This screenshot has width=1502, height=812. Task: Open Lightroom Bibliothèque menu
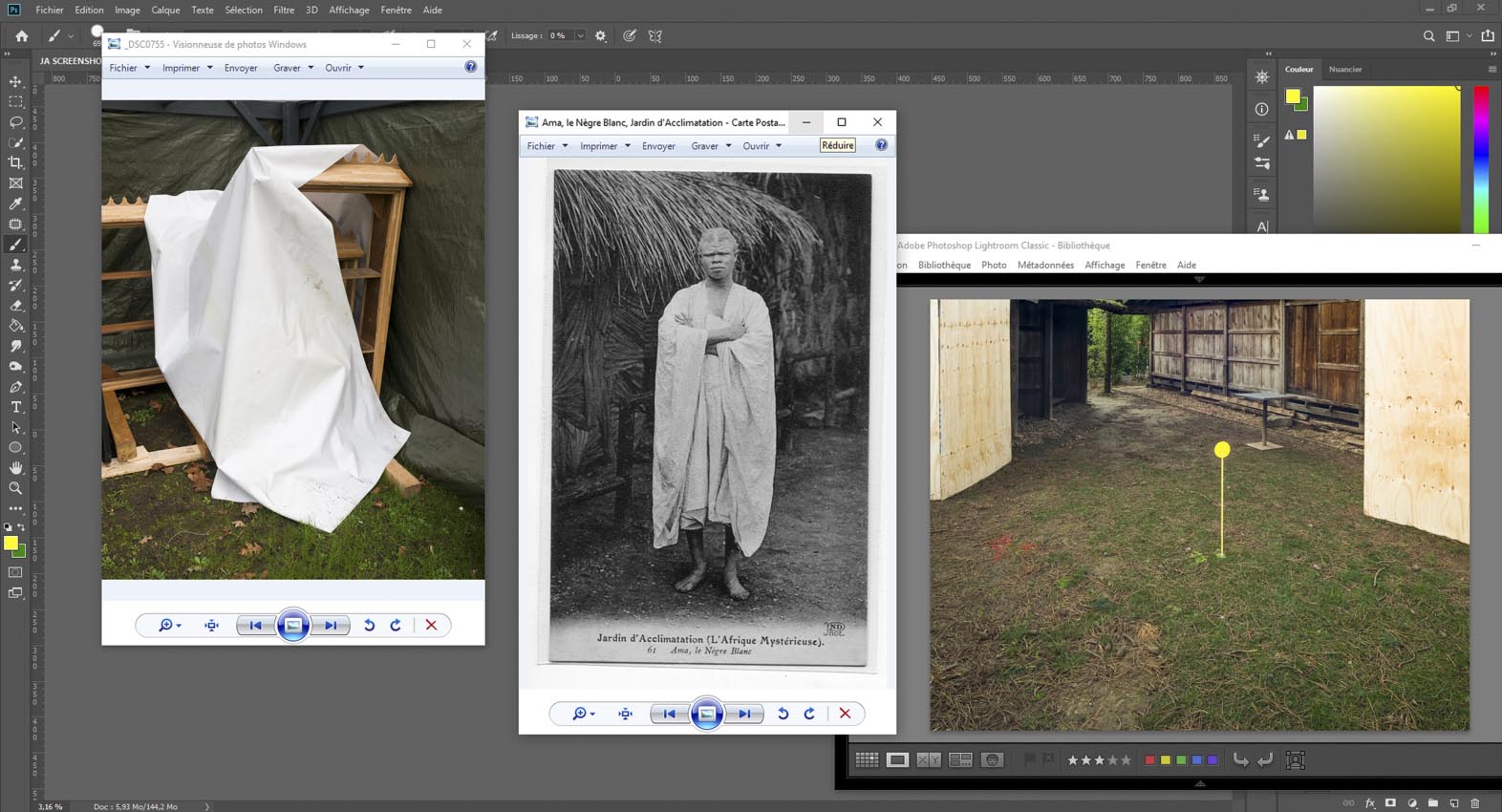pyautogui.click(x=944, y=265)
